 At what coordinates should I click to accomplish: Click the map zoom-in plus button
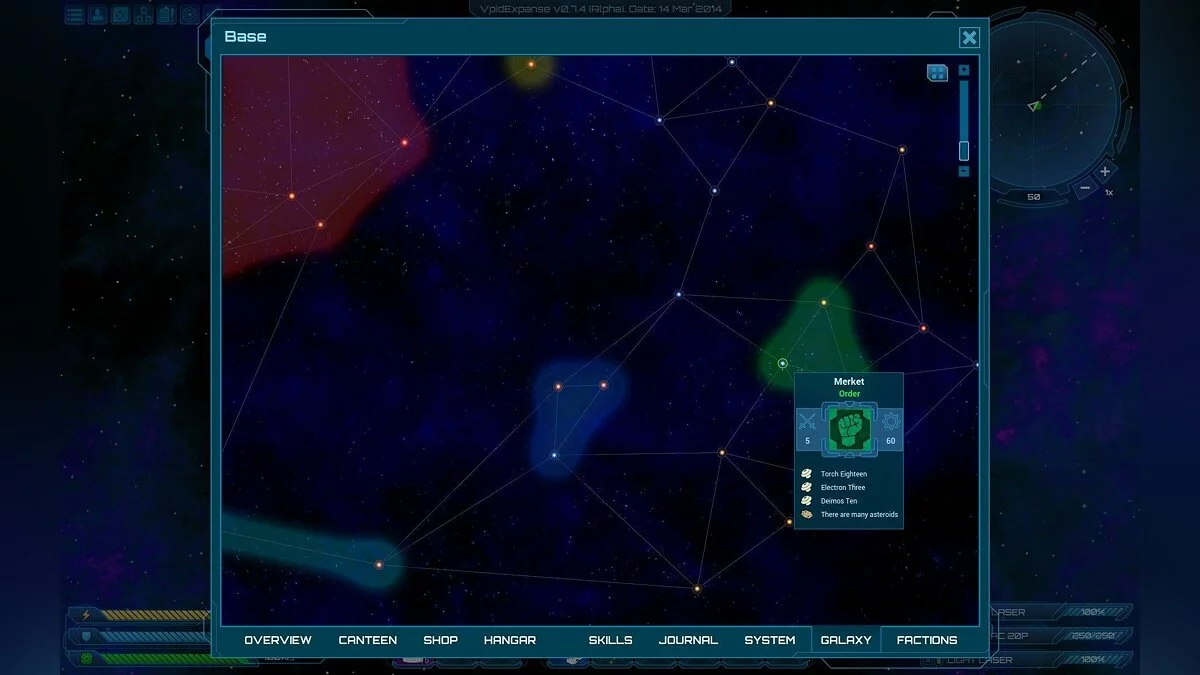(x=964, y=70)
